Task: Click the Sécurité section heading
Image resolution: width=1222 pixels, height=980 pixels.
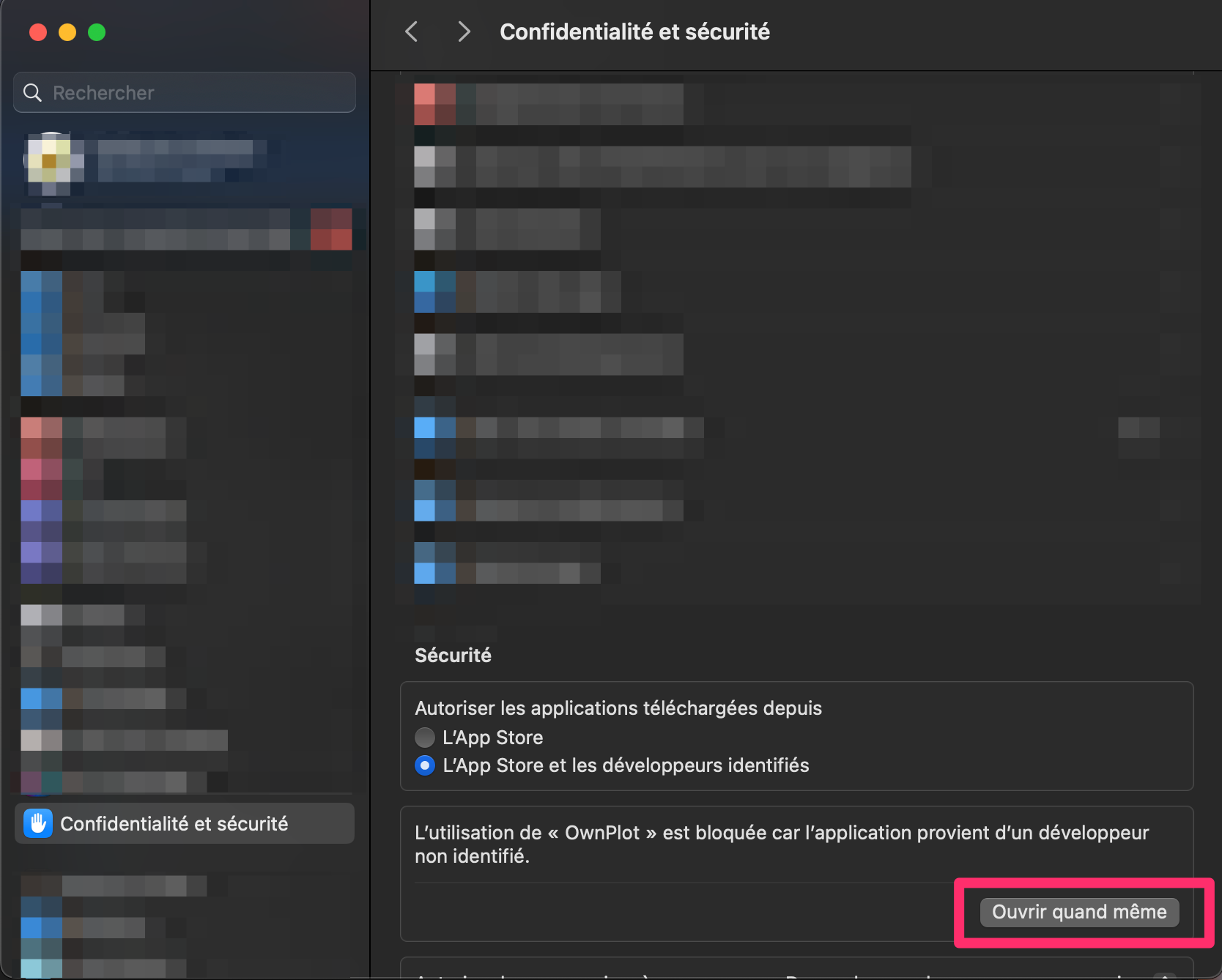Action: [453, 655]
